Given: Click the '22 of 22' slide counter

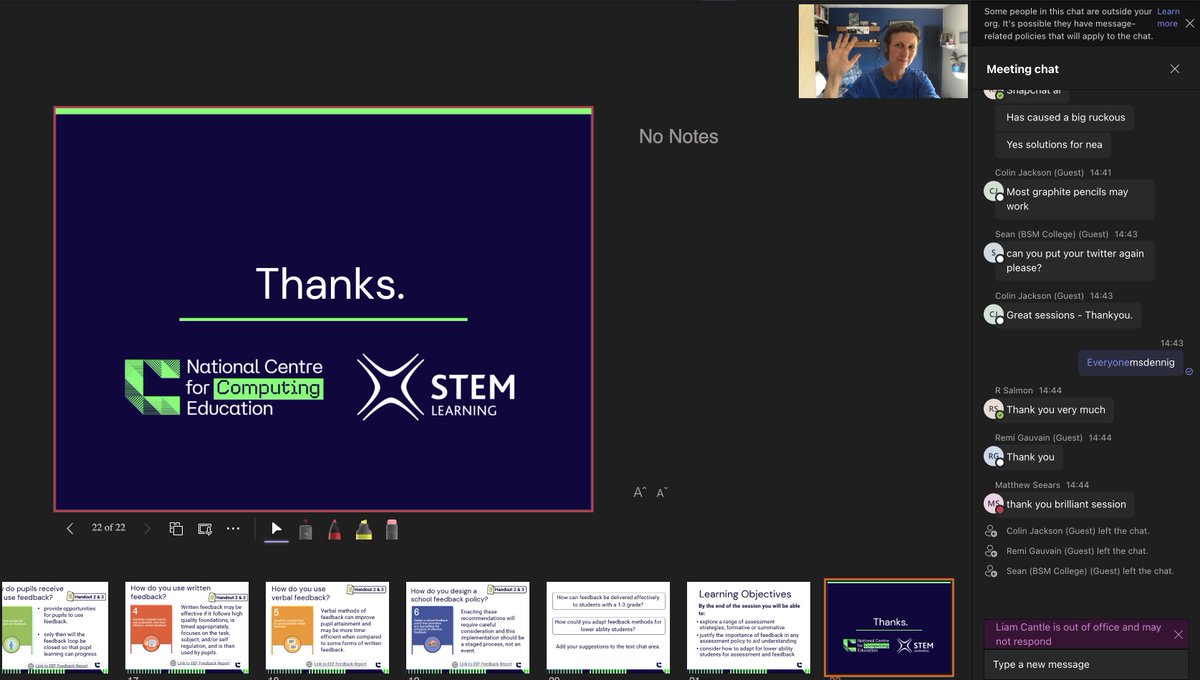Looking at the screenshot, I should (108, 527).
